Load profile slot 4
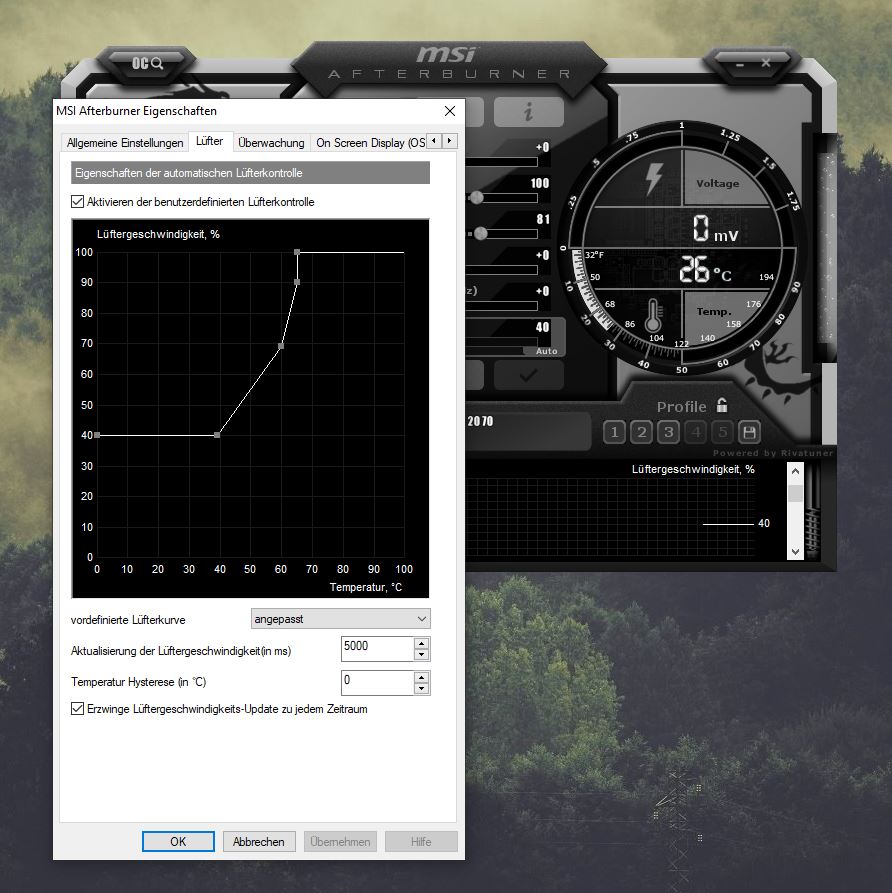The height and width of the screenshot is (893, 892). [695, 432]
